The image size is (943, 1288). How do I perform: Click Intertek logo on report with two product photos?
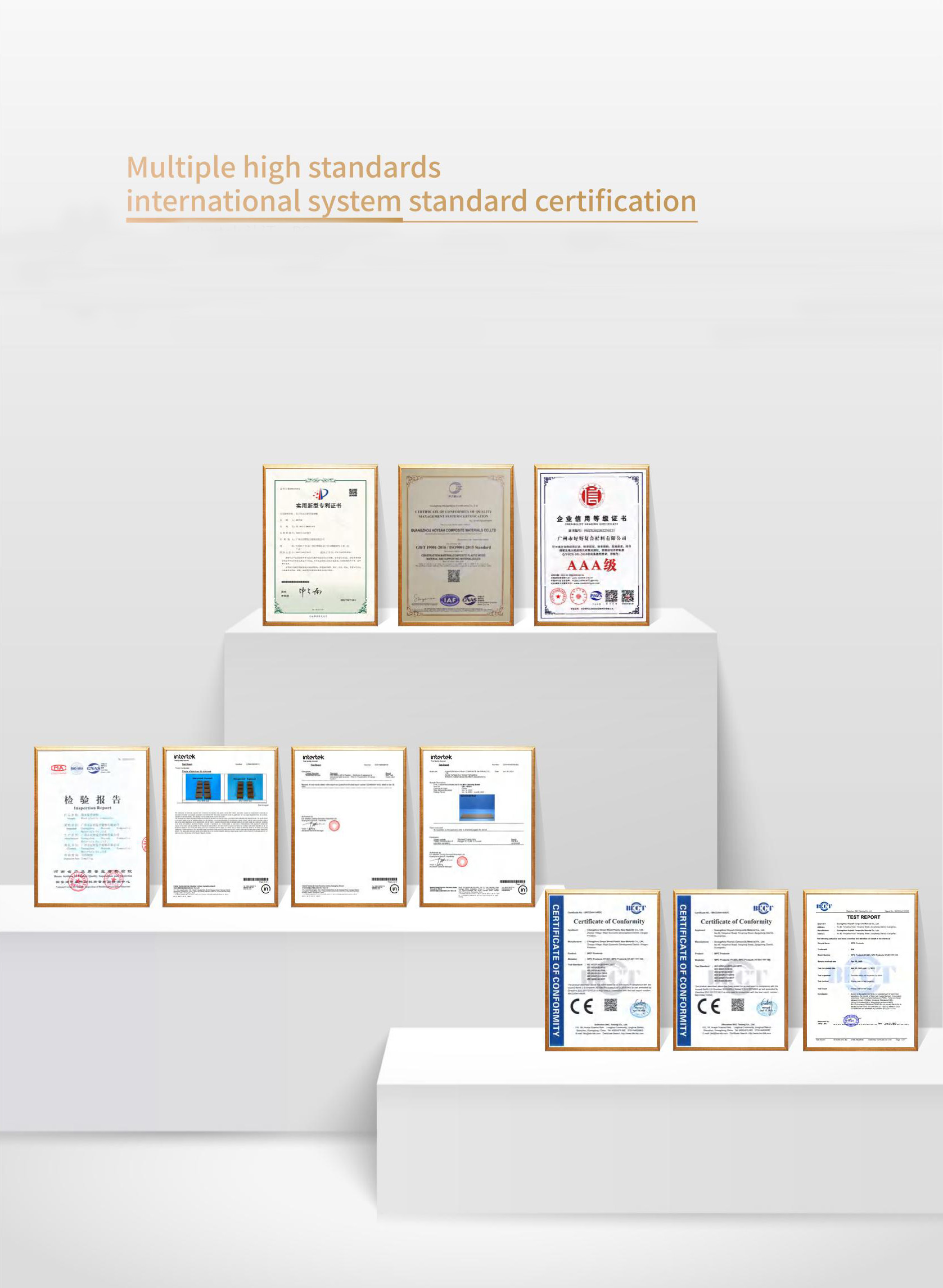click(x=184, y=757)
